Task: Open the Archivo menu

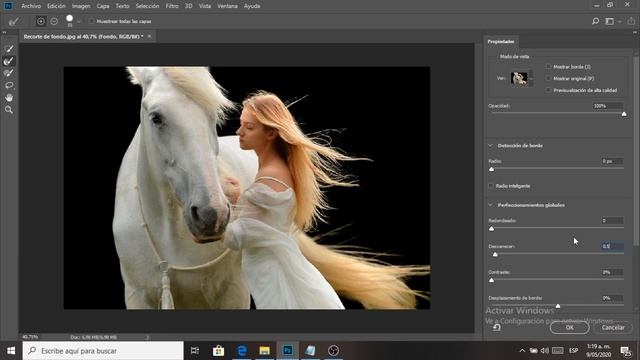Action: [x=31, y=6]
